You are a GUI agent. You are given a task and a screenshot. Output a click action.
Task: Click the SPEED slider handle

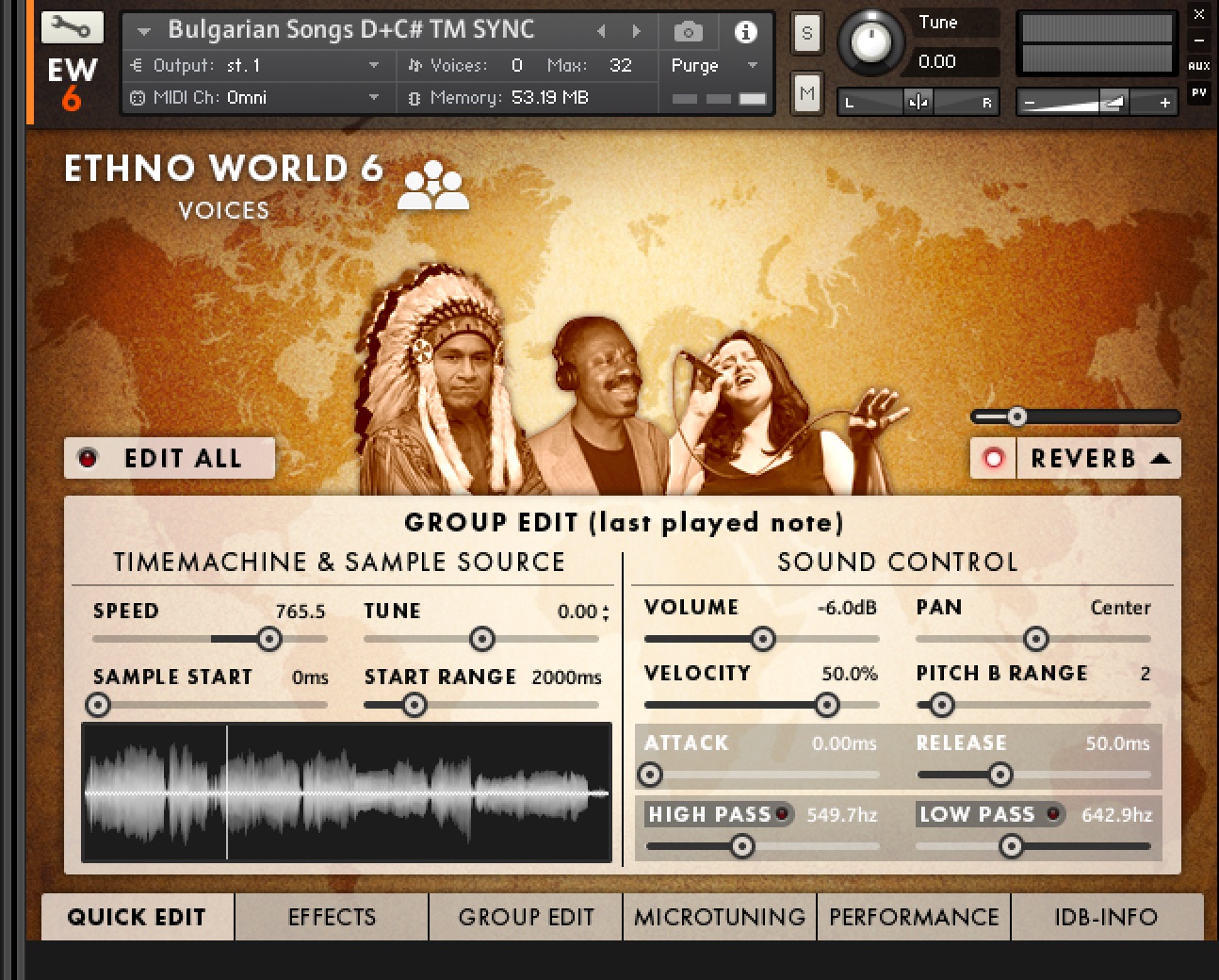[x=269, y=640]
